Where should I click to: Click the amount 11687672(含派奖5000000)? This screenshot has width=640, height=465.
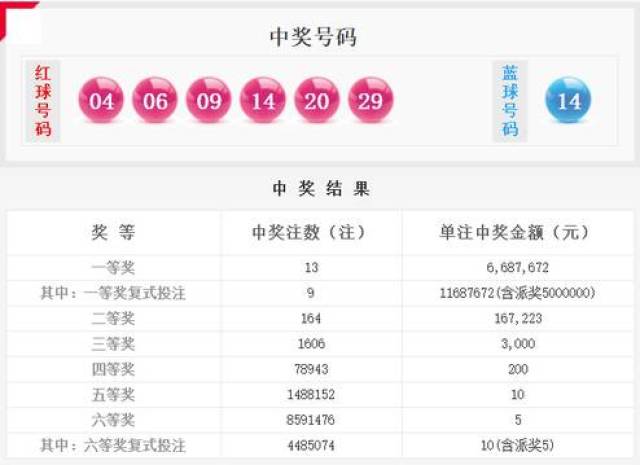pos(517,293)
